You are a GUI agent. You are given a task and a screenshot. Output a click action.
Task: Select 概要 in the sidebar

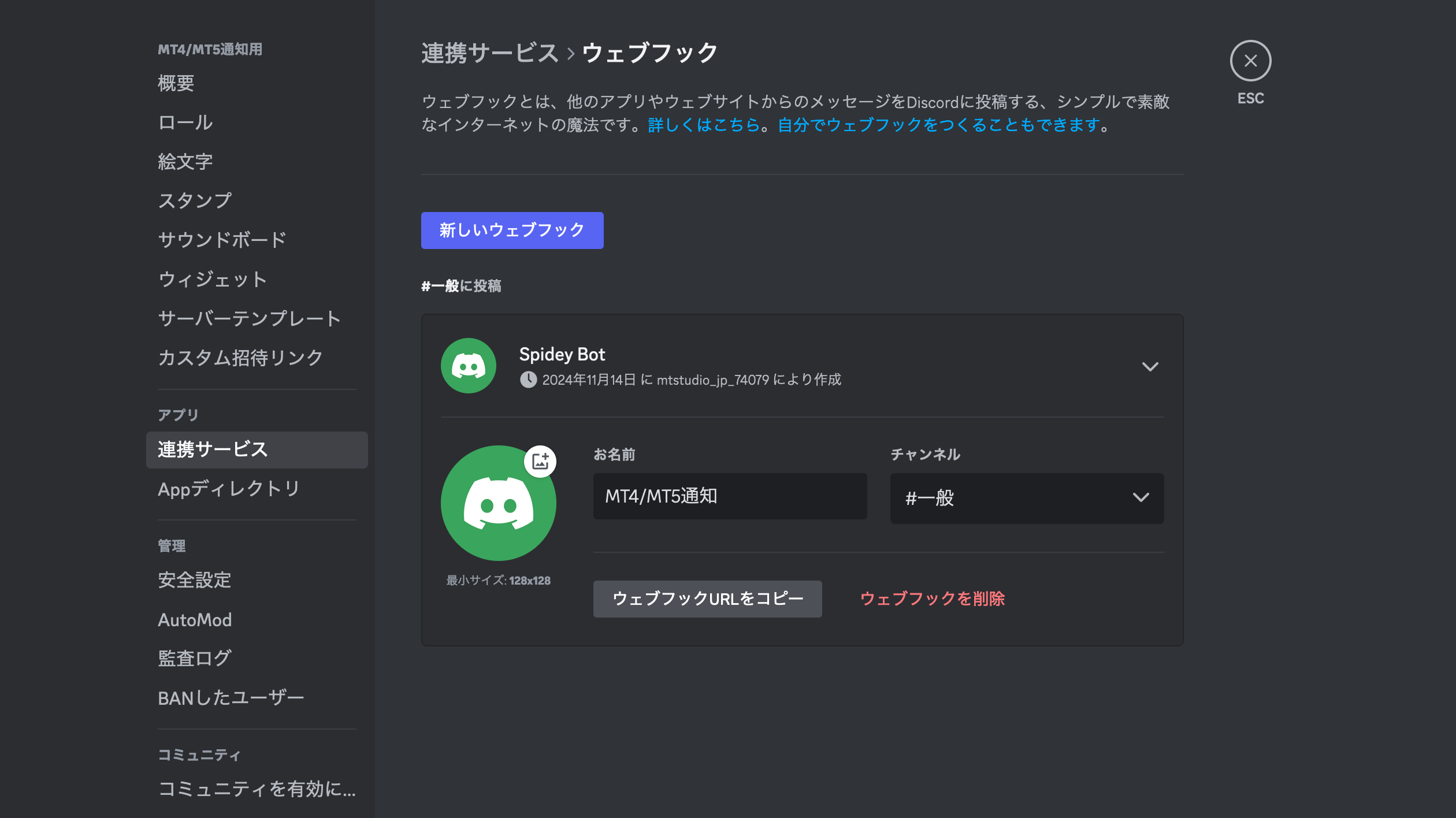[x=176, y=84]
